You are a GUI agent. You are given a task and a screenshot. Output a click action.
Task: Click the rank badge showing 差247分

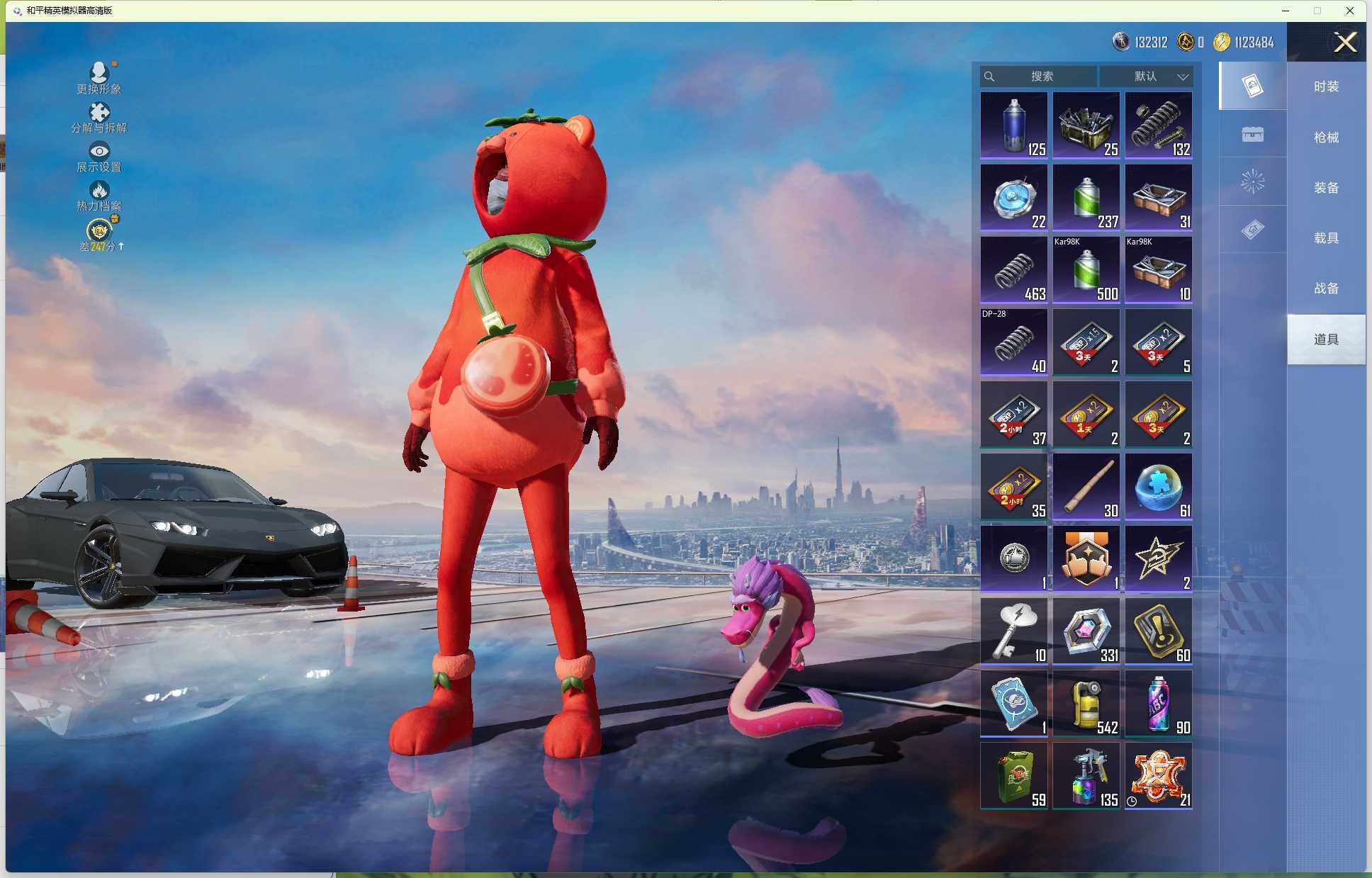(99, 231)
